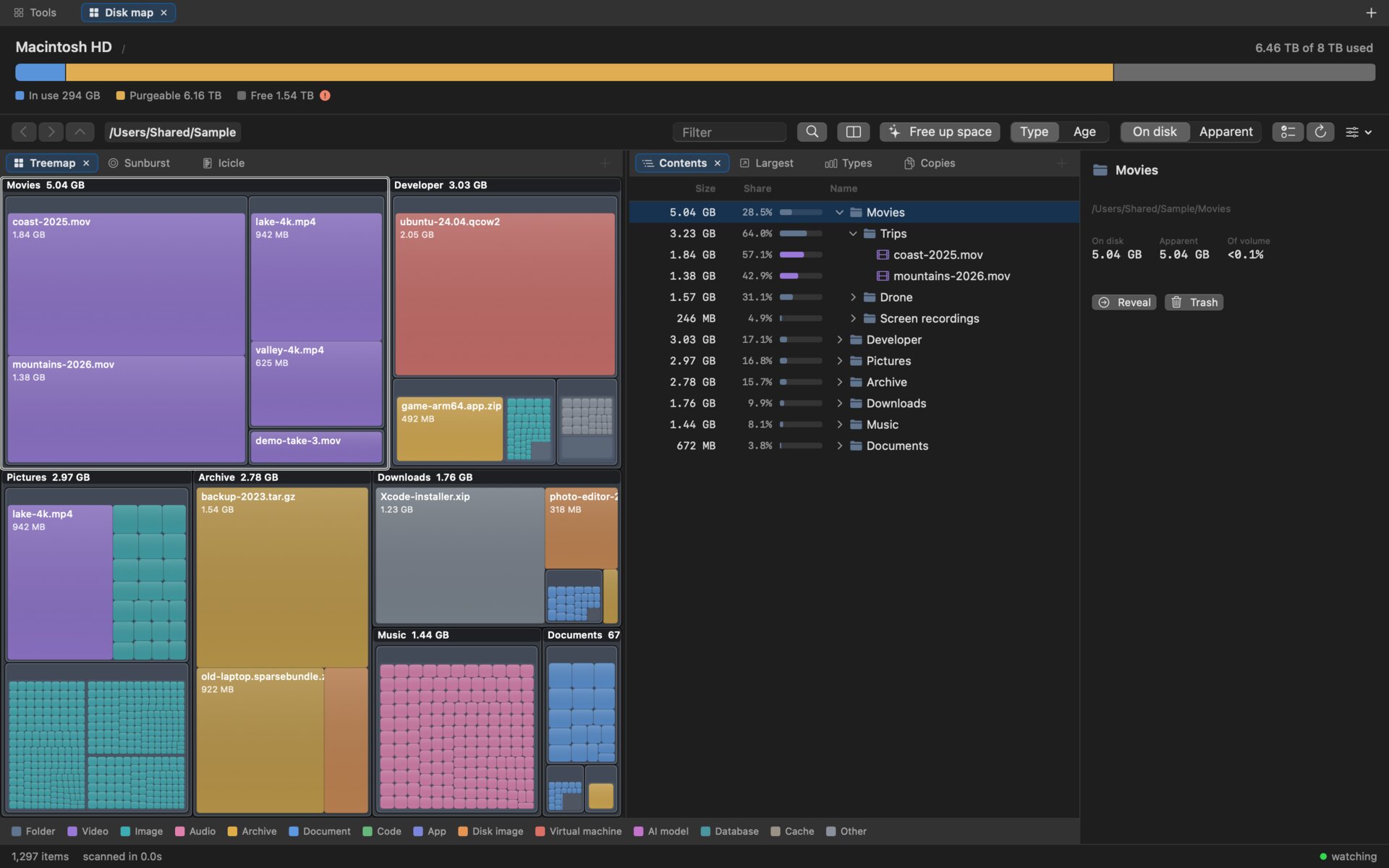Go back with the left arrow button

(x=24, y=132)
